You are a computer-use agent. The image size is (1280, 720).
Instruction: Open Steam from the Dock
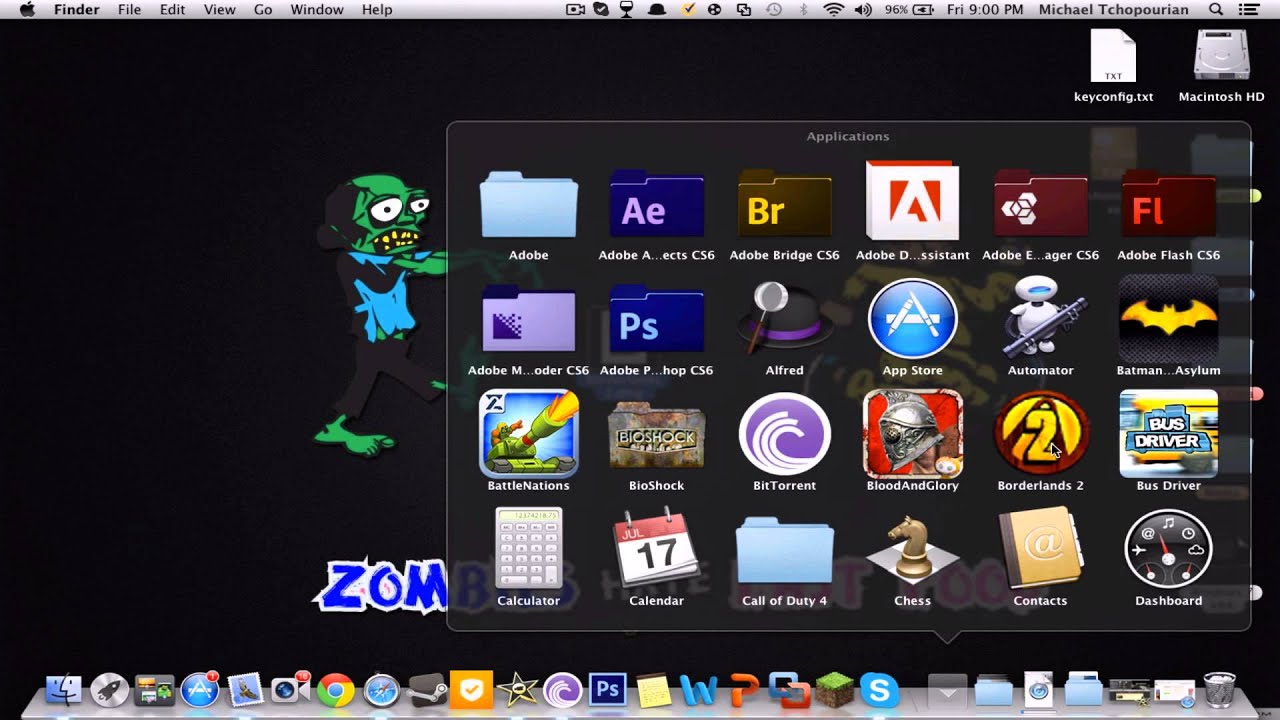(426, 690)
